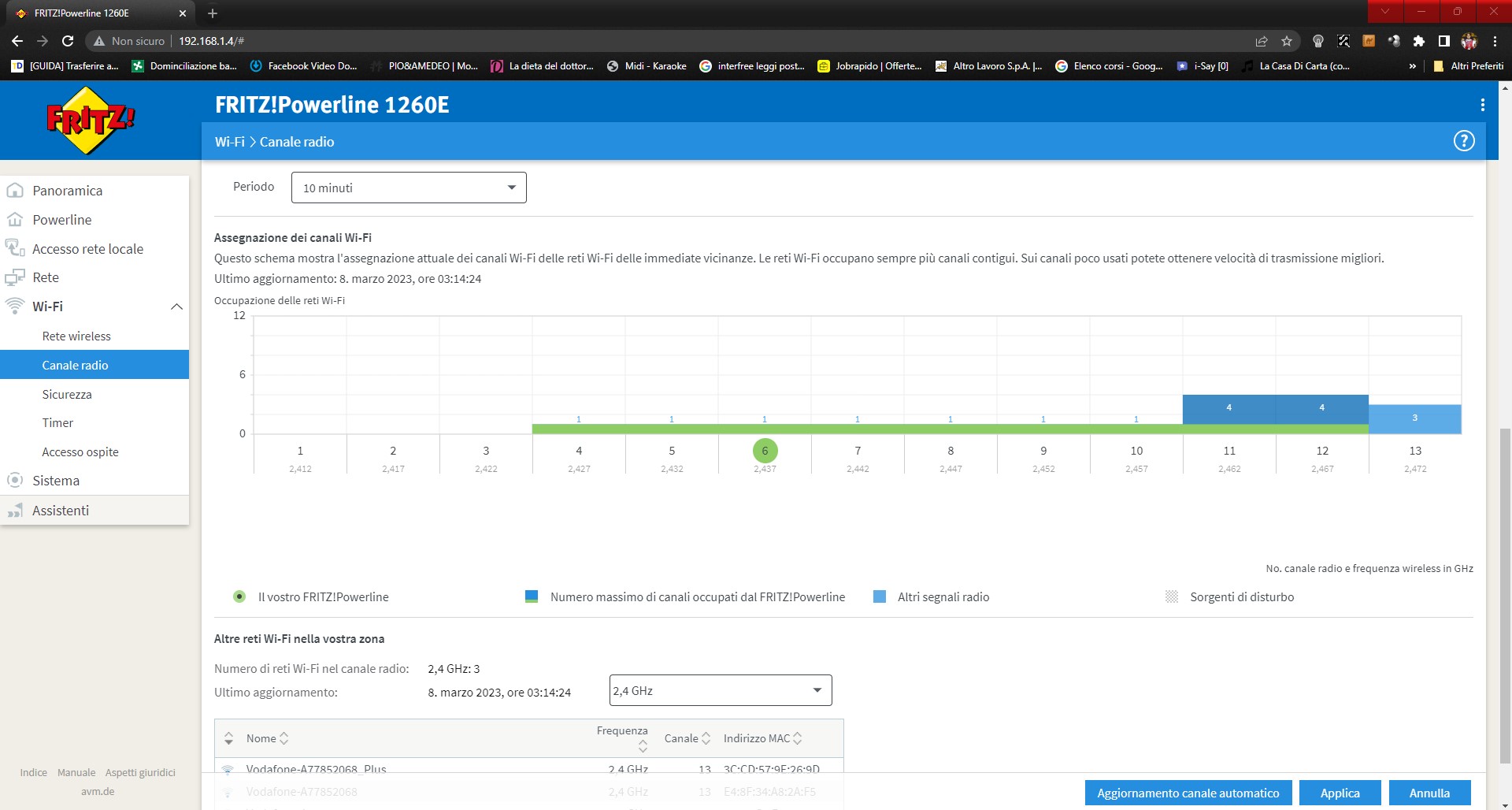This screenshot has height=810, width=1512.
Task: Select Accesso ospite submenu item
Action: pyautogui.click(x=94, y=452)
